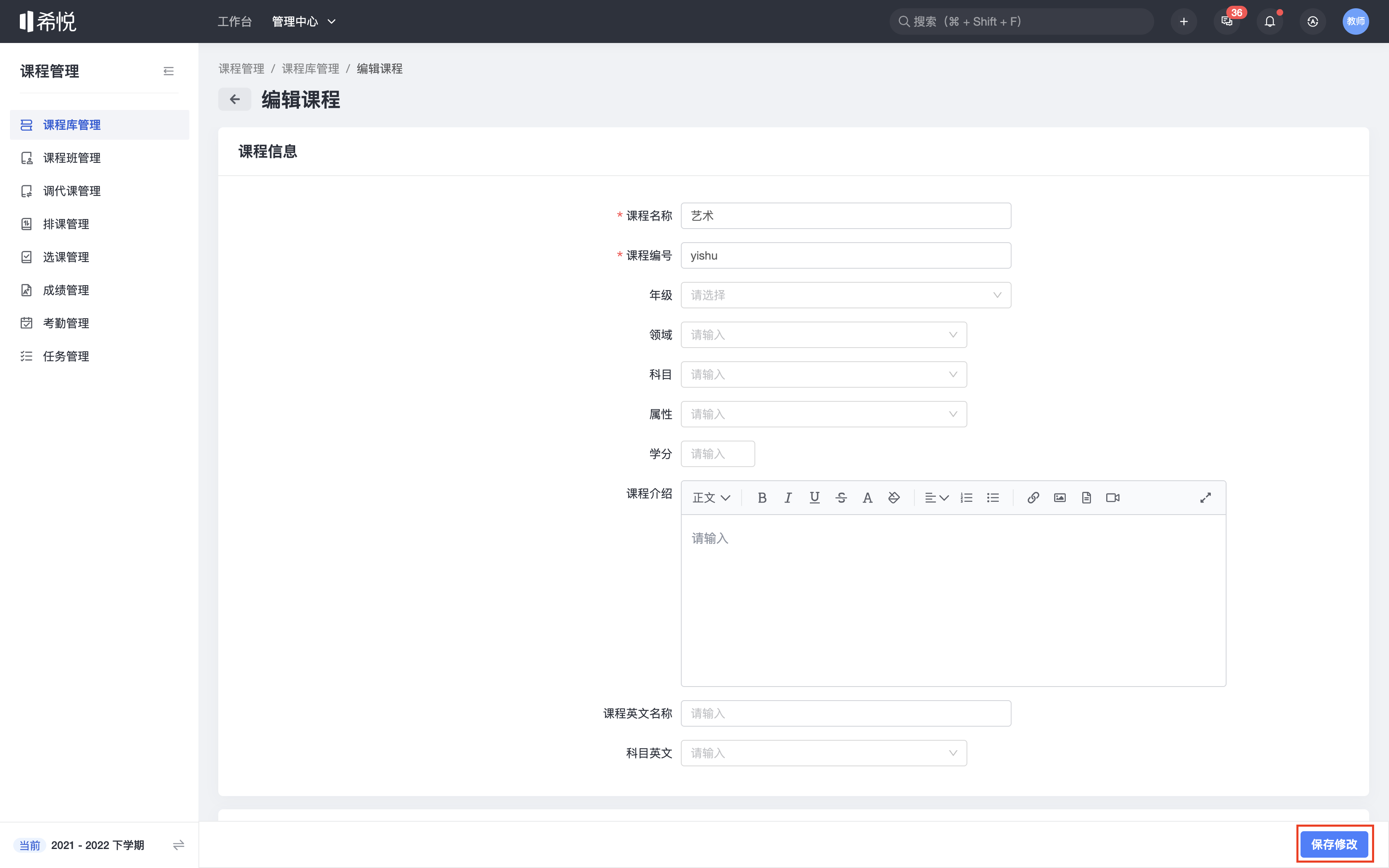This screenshot has height=868, width=1389.
Task: Open 调代课管理 in sidebar
Action: tap(99, 191)
